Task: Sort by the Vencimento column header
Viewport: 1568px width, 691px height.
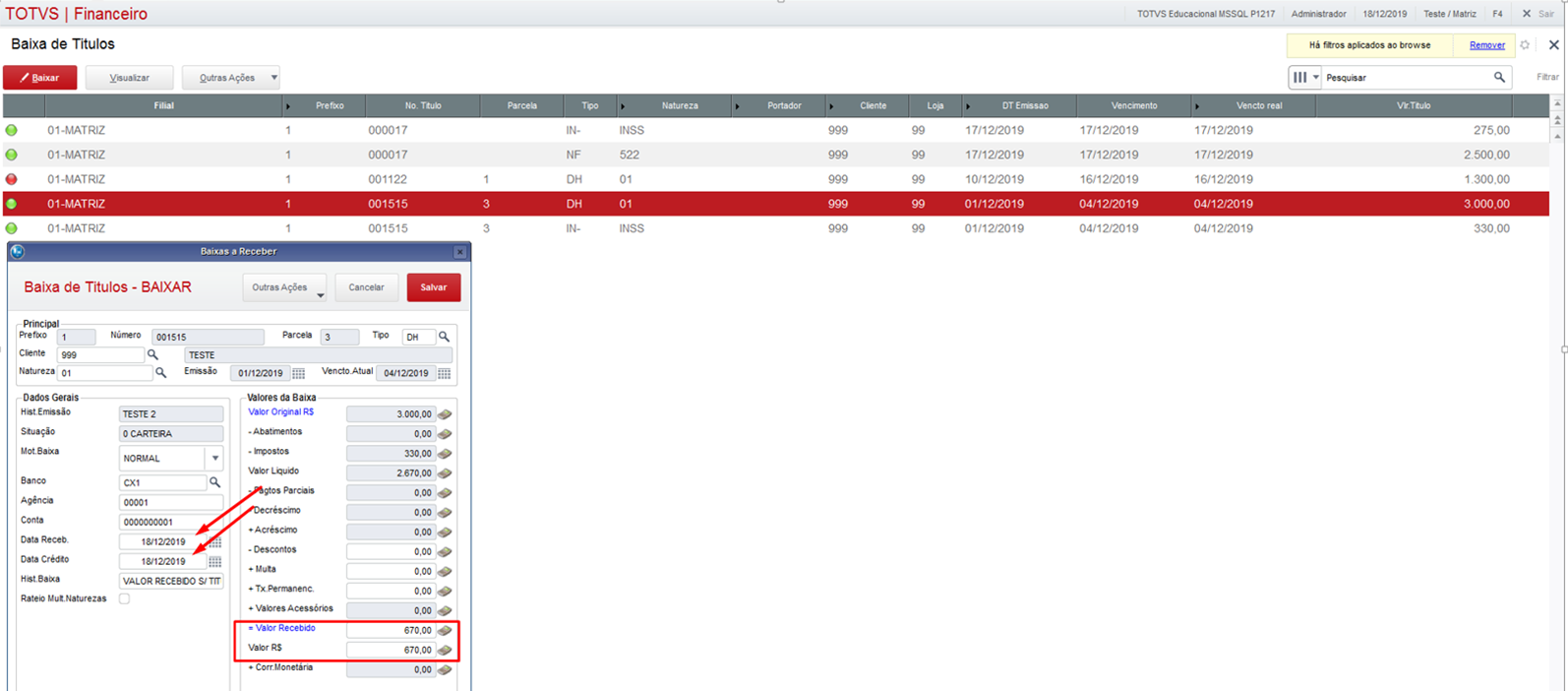Action: click(x=1134, y=105)
